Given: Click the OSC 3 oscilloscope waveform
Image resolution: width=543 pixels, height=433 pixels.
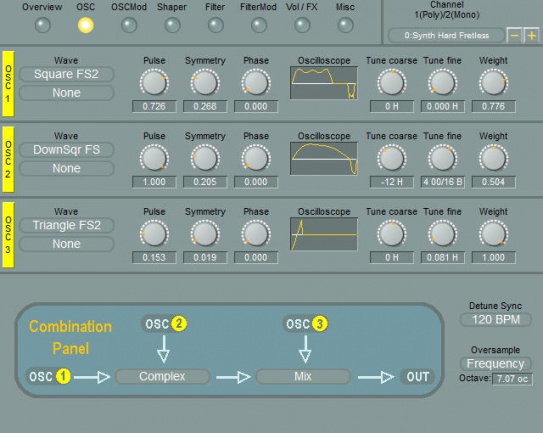Looking at the screenshot, I should tap(324, 234).
